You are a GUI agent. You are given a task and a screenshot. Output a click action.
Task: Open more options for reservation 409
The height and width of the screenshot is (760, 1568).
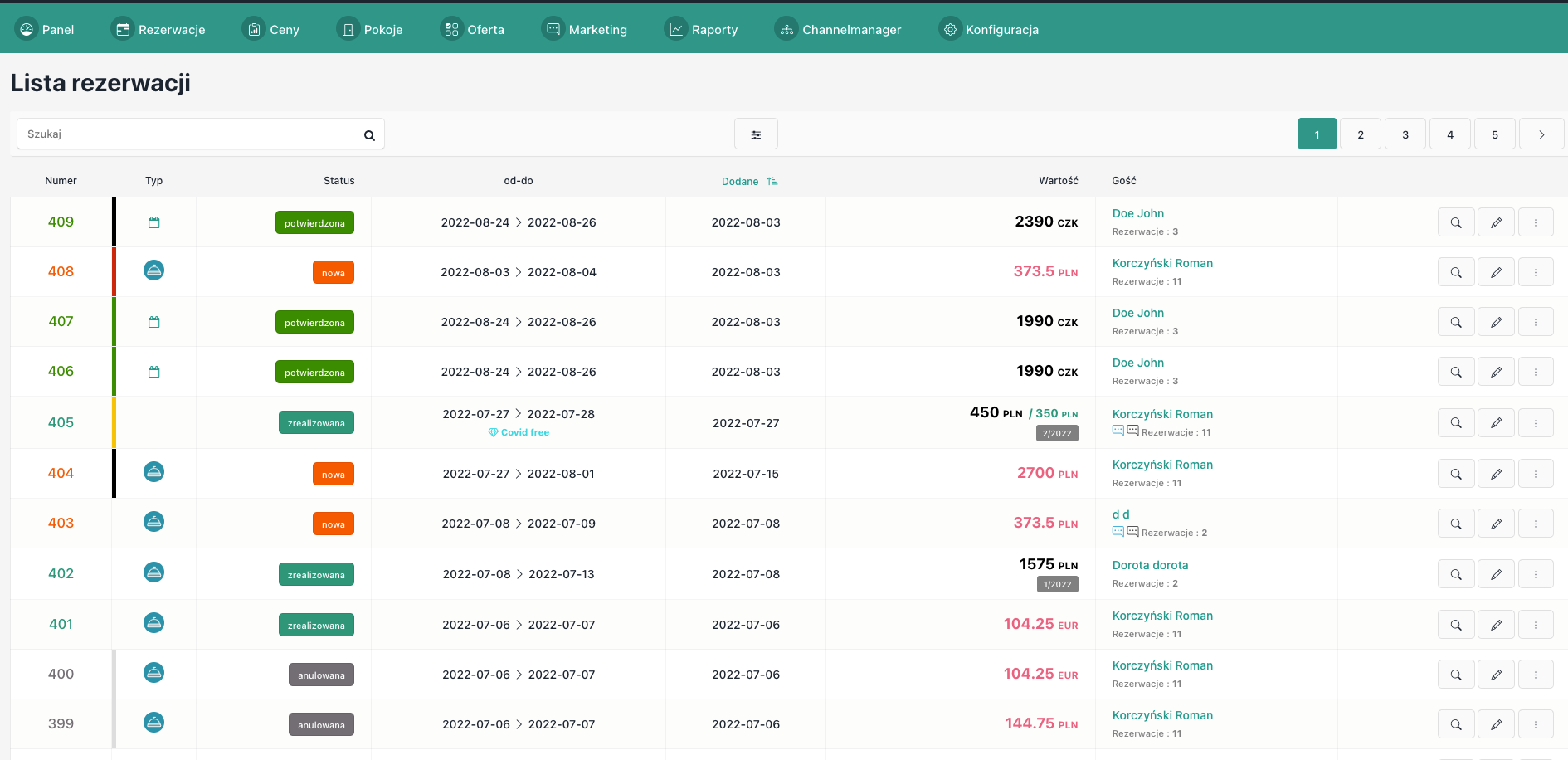pos(1536,222)
